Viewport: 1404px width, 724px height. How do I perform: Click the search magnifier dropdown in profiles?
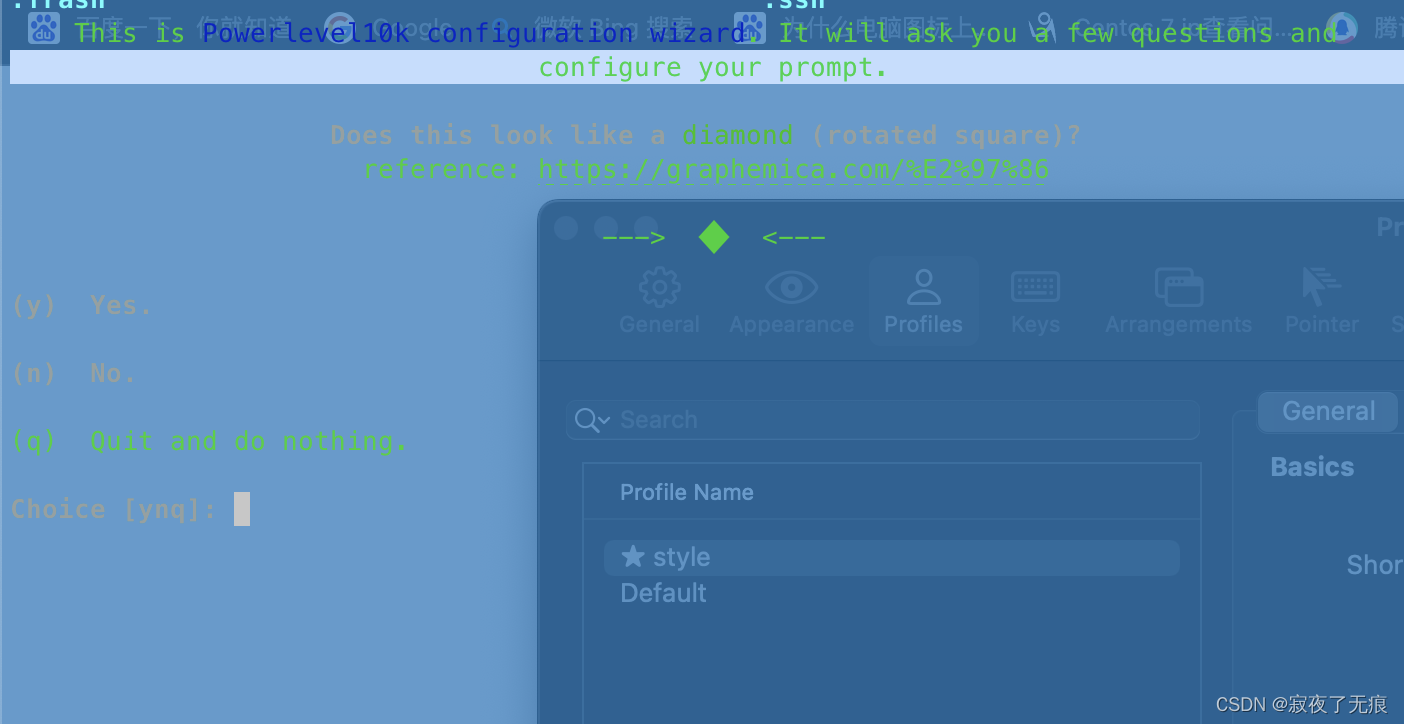(592, 420)
